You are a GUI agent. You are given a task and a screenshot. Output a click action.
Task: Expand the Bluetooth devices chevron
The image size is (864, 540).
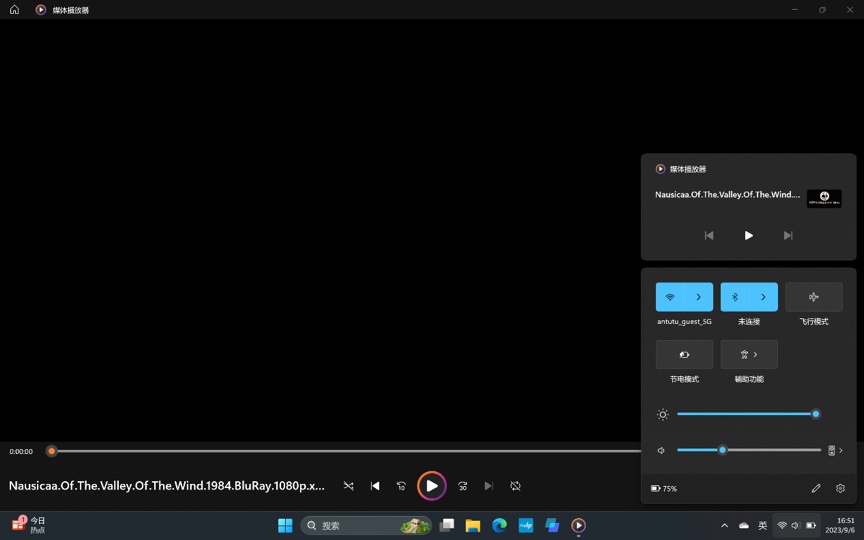click(x=764, y=297)
